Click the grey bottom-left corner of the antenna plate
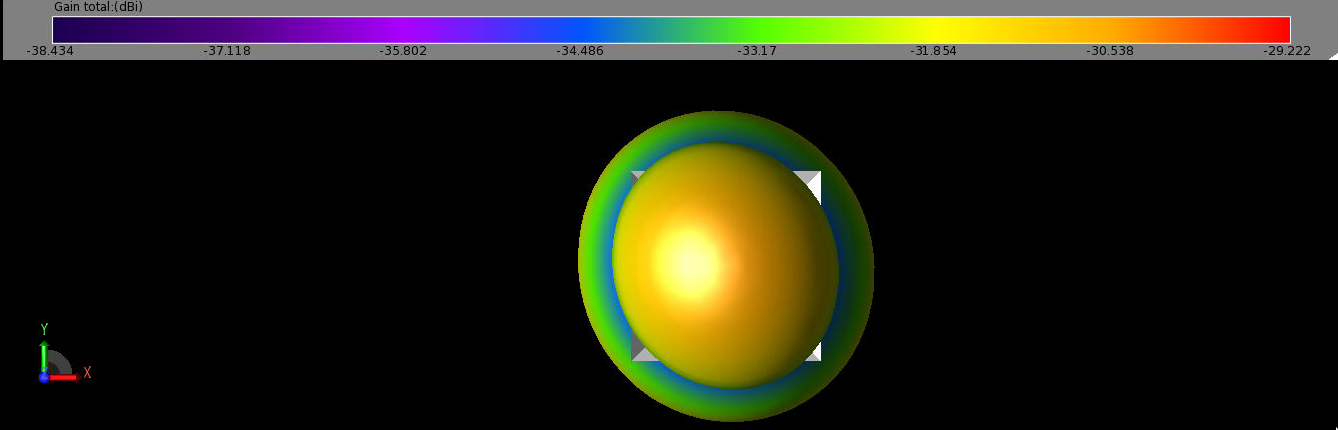The height and width of the screenshot is (430, 1338). point(640,352)
